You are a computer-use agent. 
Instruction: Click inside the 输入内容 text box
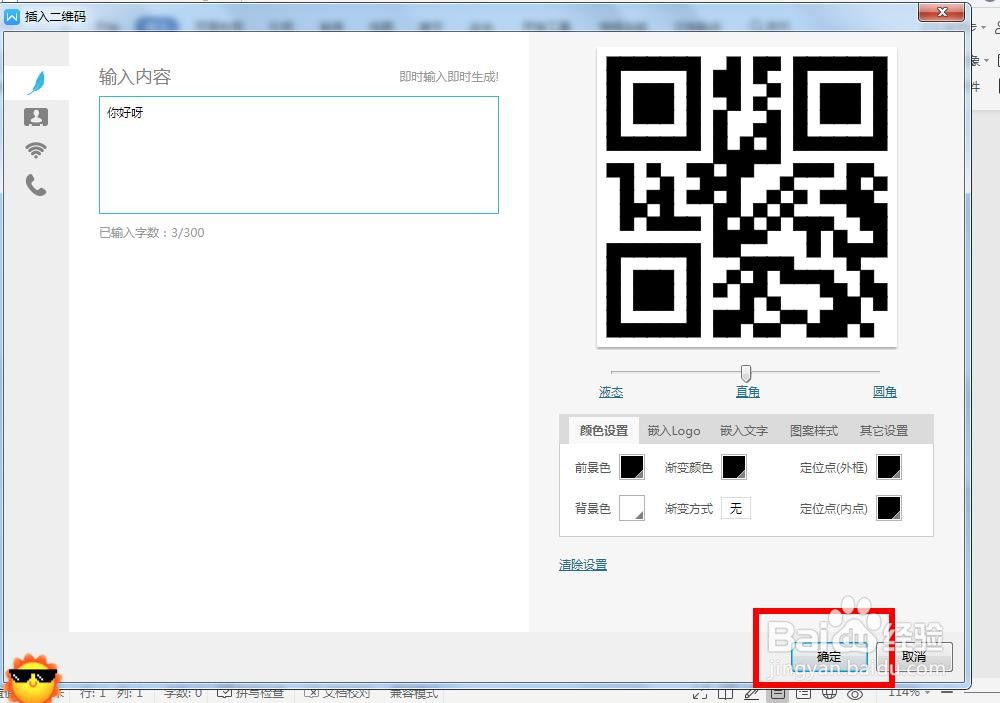click(298, 155)
